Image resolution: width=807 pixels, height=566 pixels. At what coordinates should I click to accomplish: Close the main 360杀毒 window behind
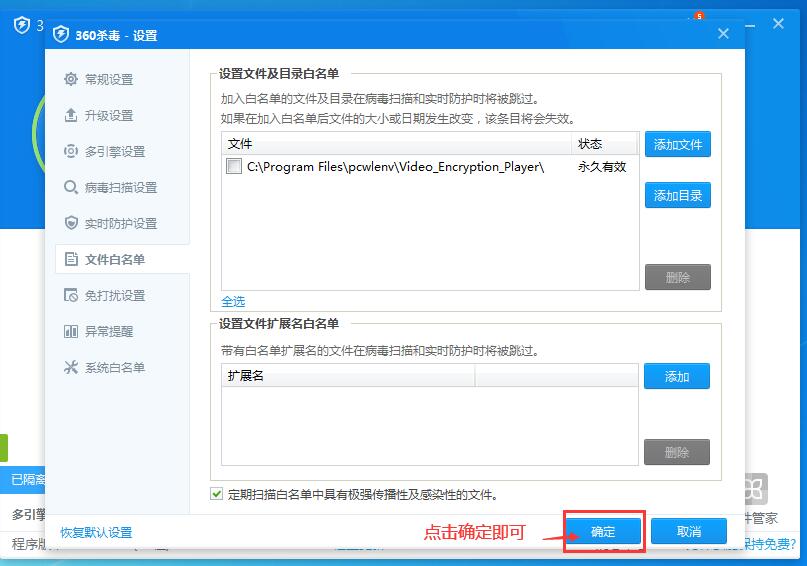778,24
